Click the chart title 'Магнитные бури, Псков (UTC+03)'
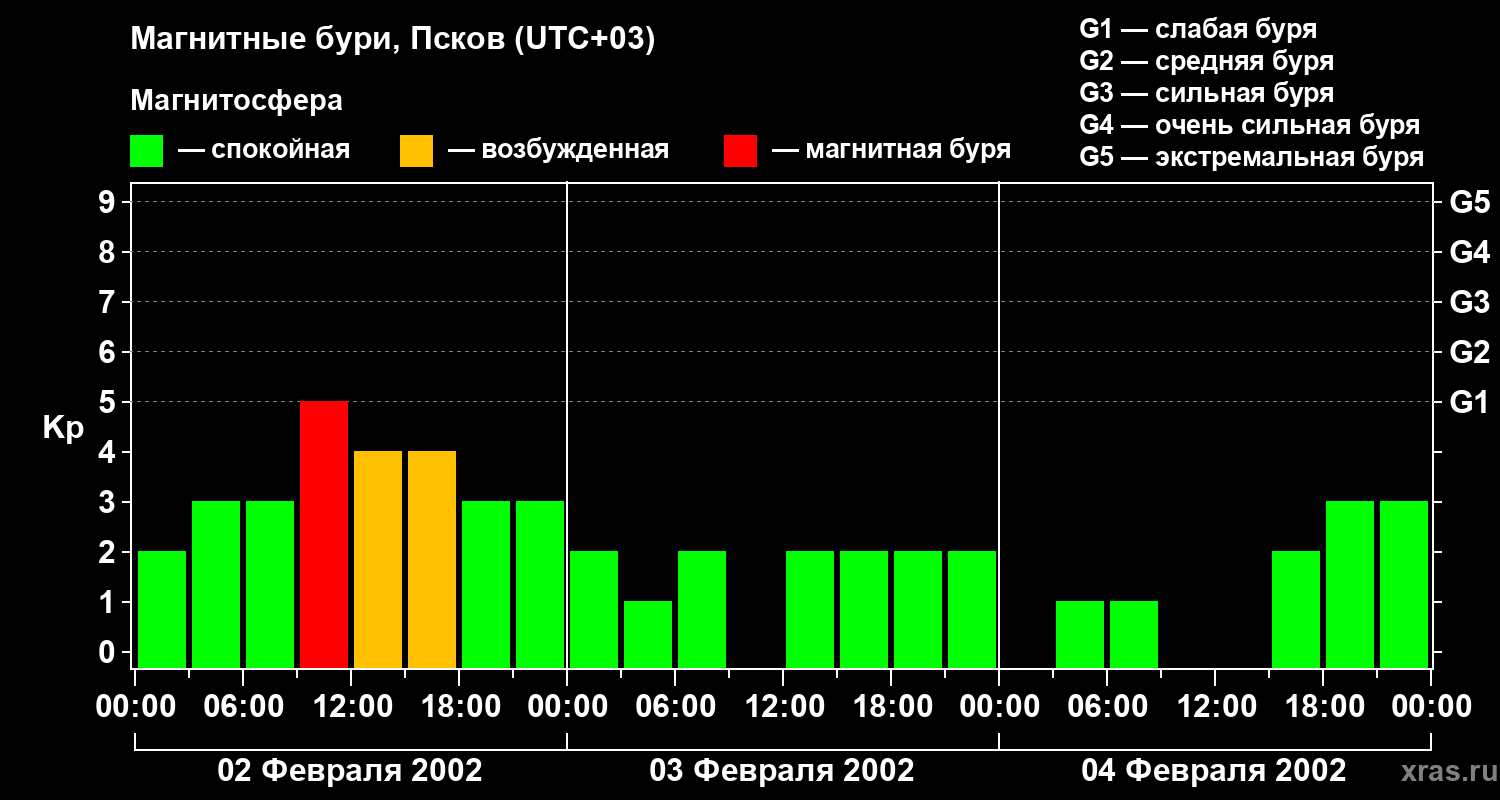The width and height of the screenshot is (1500, 800). (x=393, y=40)
